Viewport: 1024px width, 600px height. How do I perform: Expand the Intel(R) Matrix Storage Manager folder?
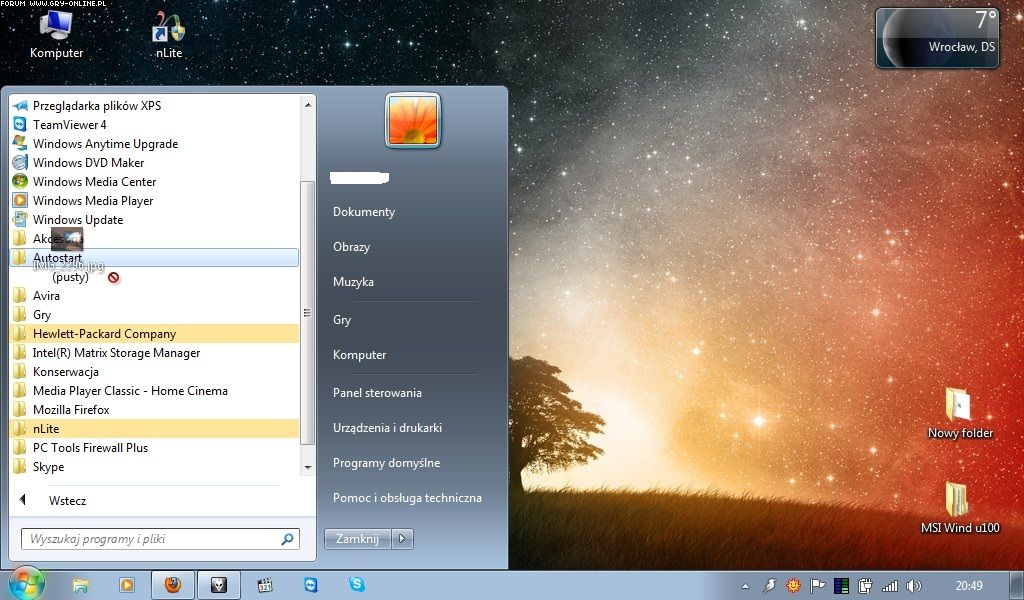click(155, 353)
